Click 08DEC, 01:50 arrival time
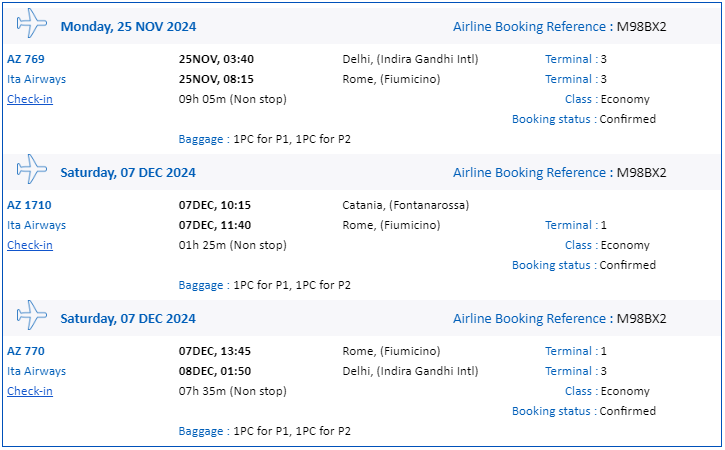725x450 pixels. point(215,371)
